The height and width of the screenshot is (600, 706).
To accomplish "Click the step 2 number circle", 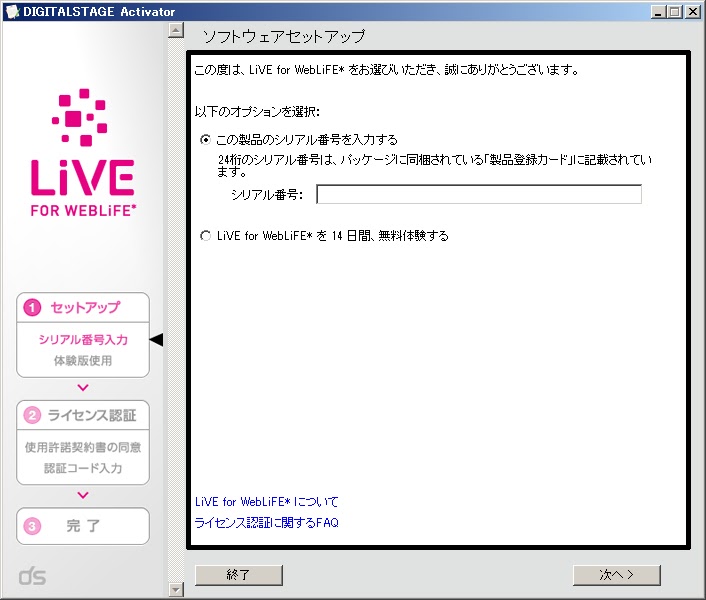I will point(32,415).
